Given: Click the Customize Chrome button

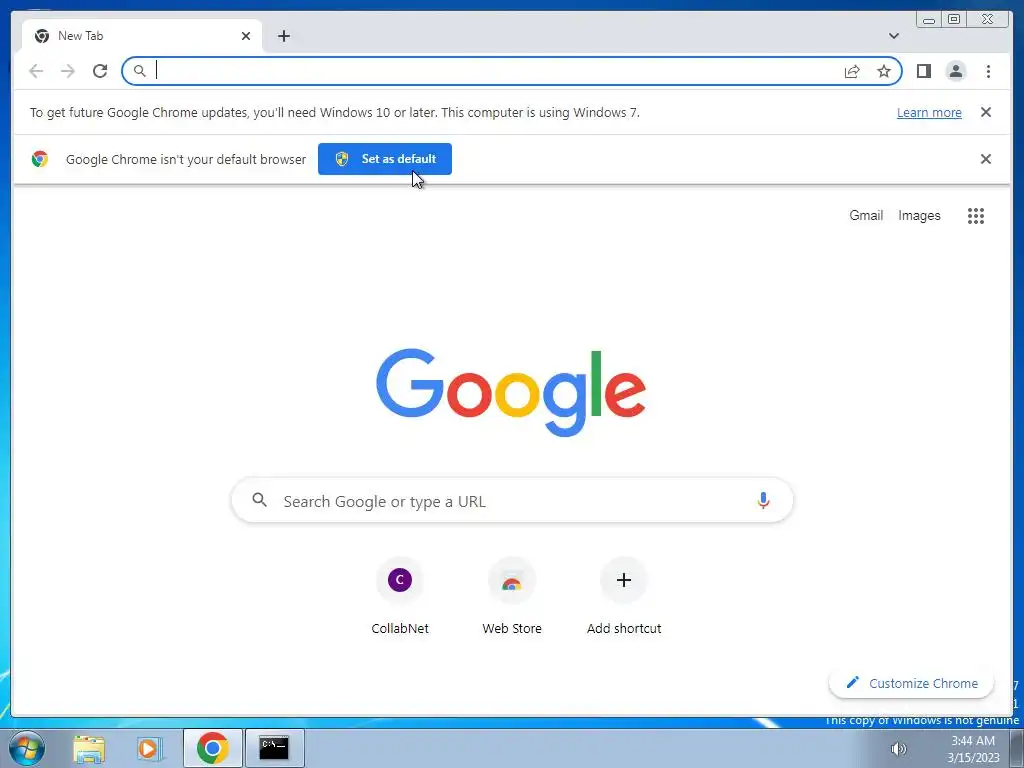Looking at the screenshot, I should click(x=911, y=683).
